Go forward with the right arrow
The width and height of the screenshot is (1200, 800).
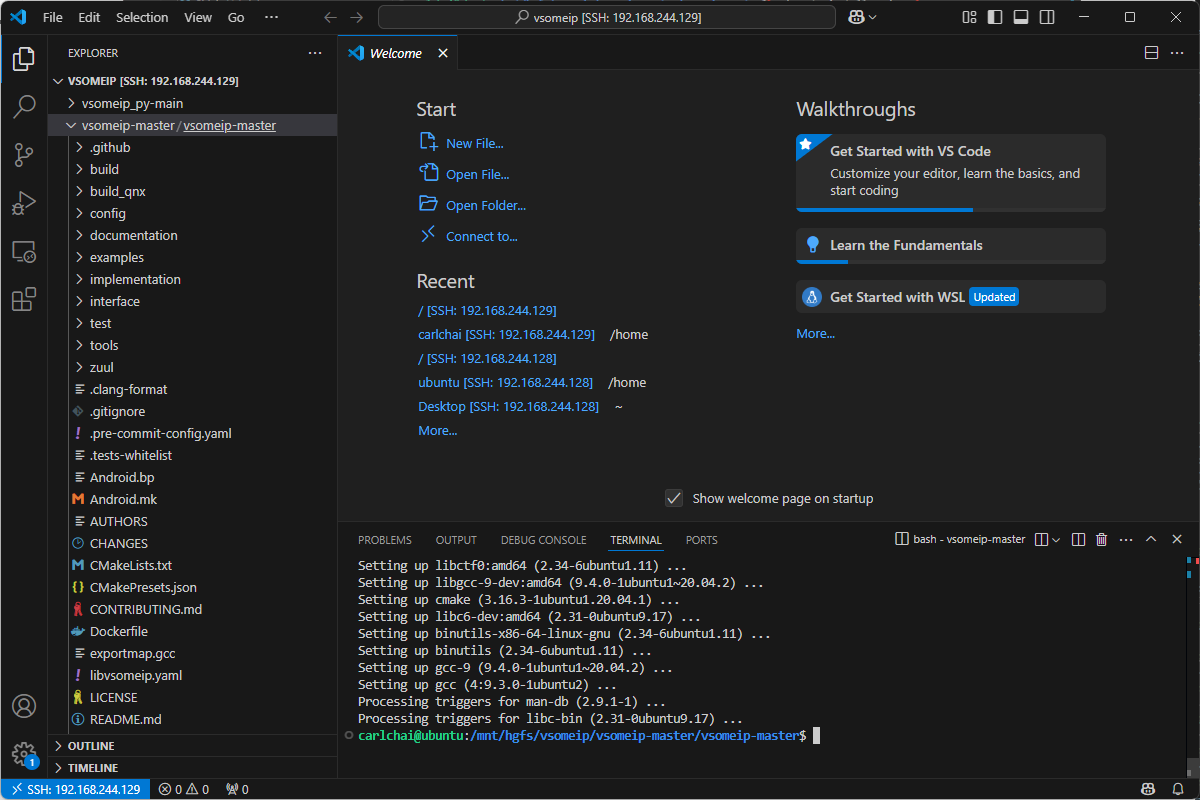coord(357,17)
